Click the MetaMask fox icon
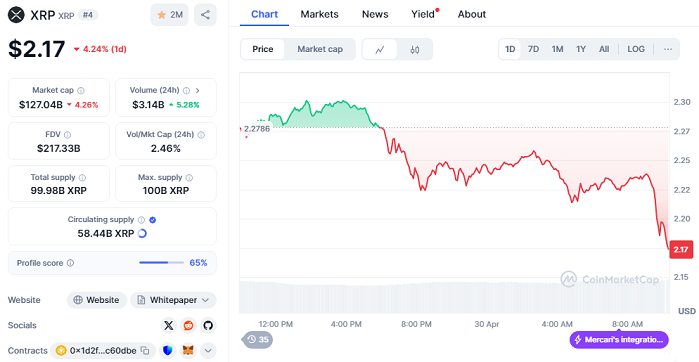 189,351
